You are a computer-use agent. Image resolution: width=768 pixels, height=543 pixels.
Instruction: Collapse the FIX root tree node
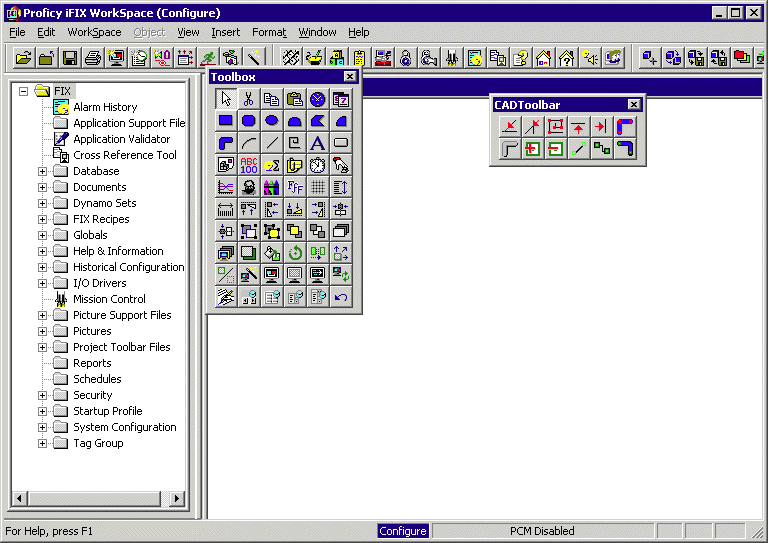click(x=23, y=91)
